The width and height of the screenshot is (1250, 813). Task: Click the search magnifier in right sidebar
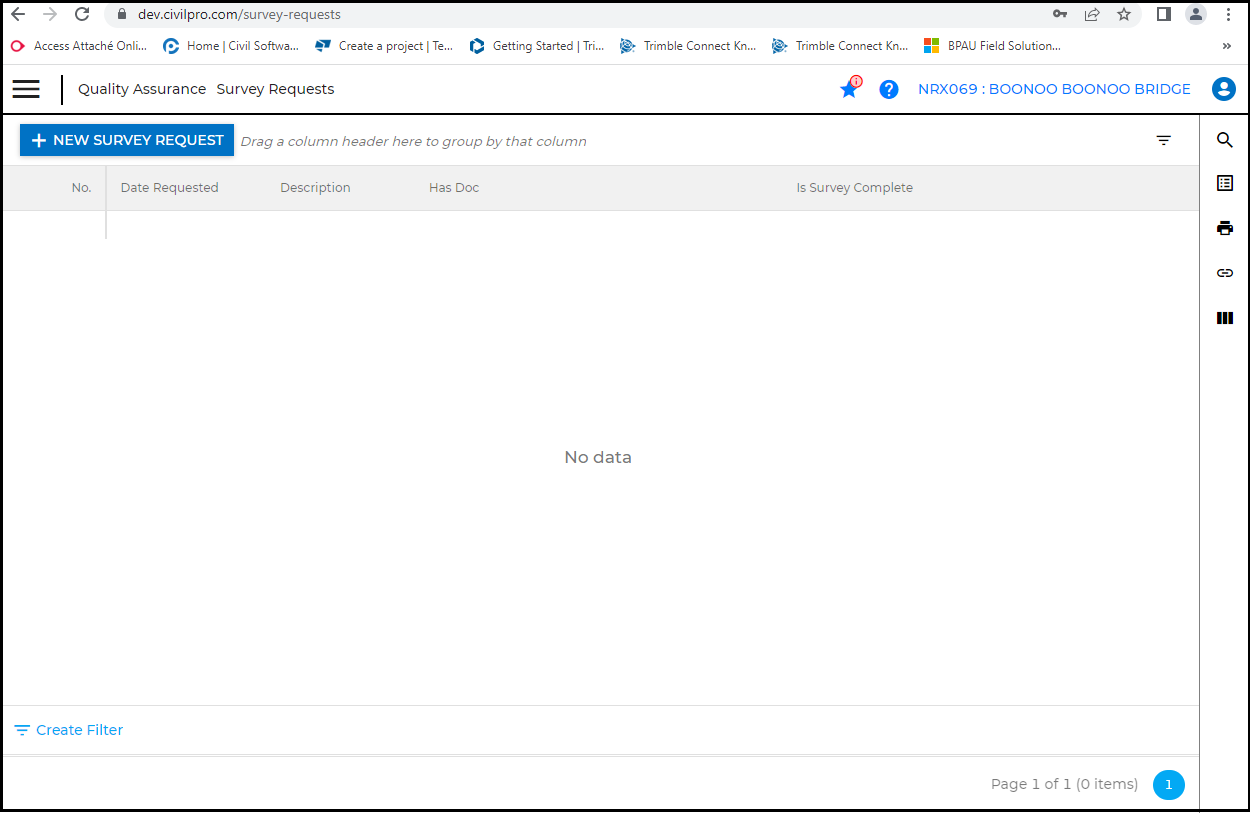[x=1224, y=140]
